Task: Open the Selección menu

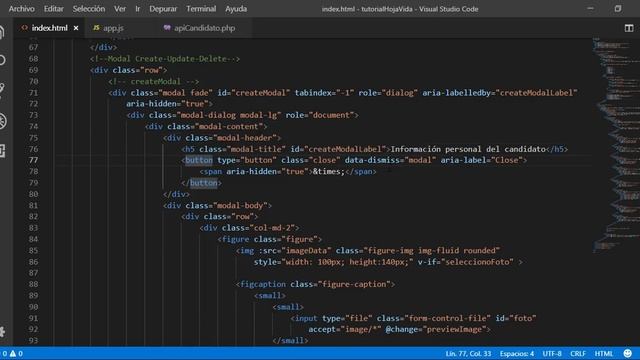Action: coord(89,9)
